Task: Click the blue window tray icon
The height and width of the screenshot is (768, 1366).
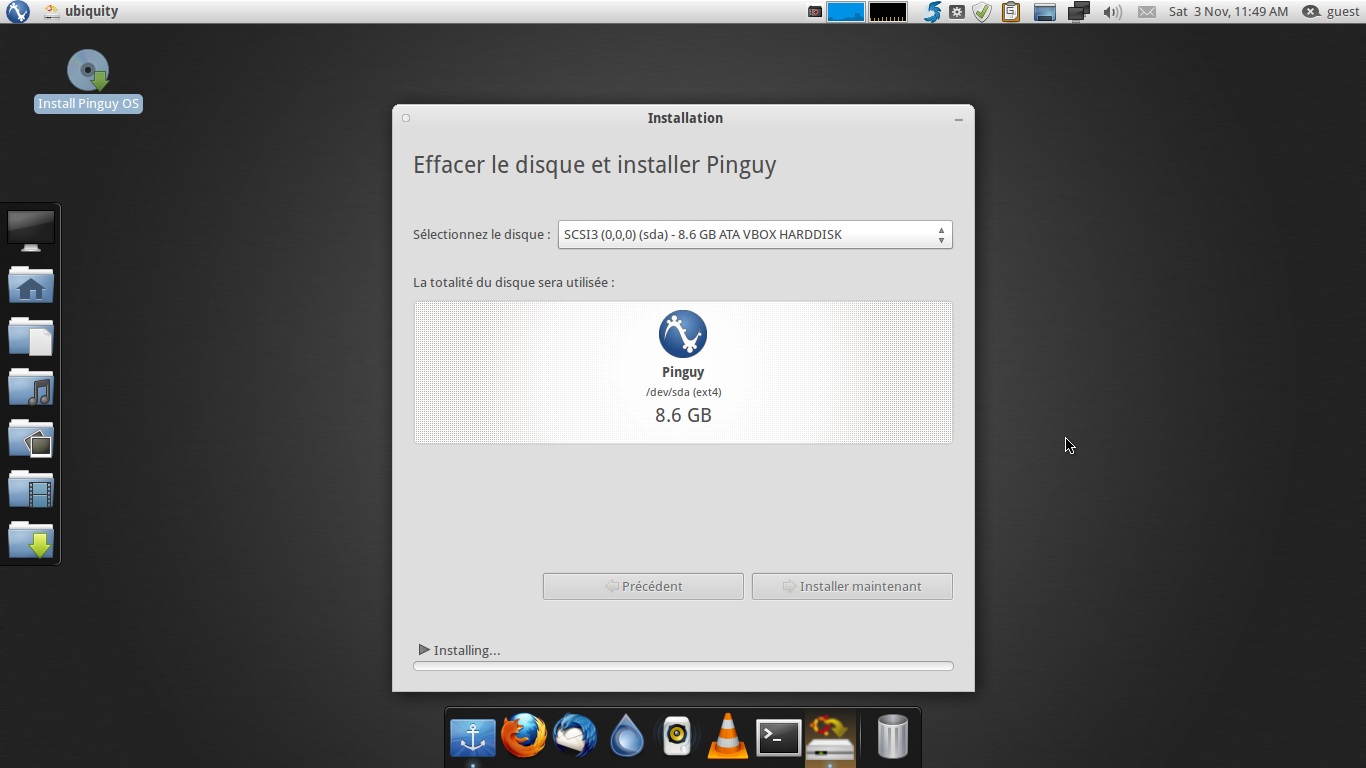Action: point(1045,12)
